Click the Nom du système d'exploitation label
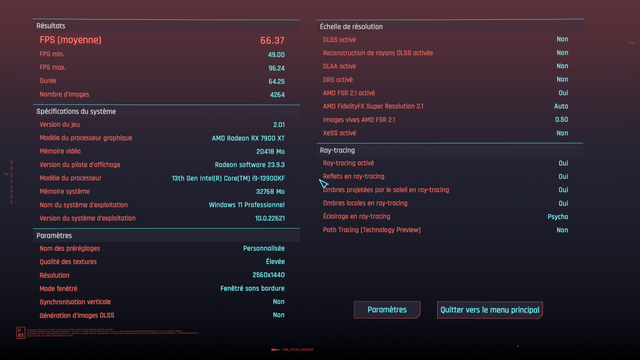 click(x=84, y=205)
